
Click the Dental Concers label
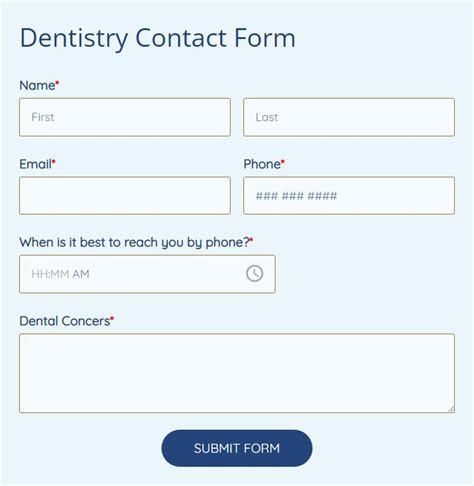coord(65,321)
